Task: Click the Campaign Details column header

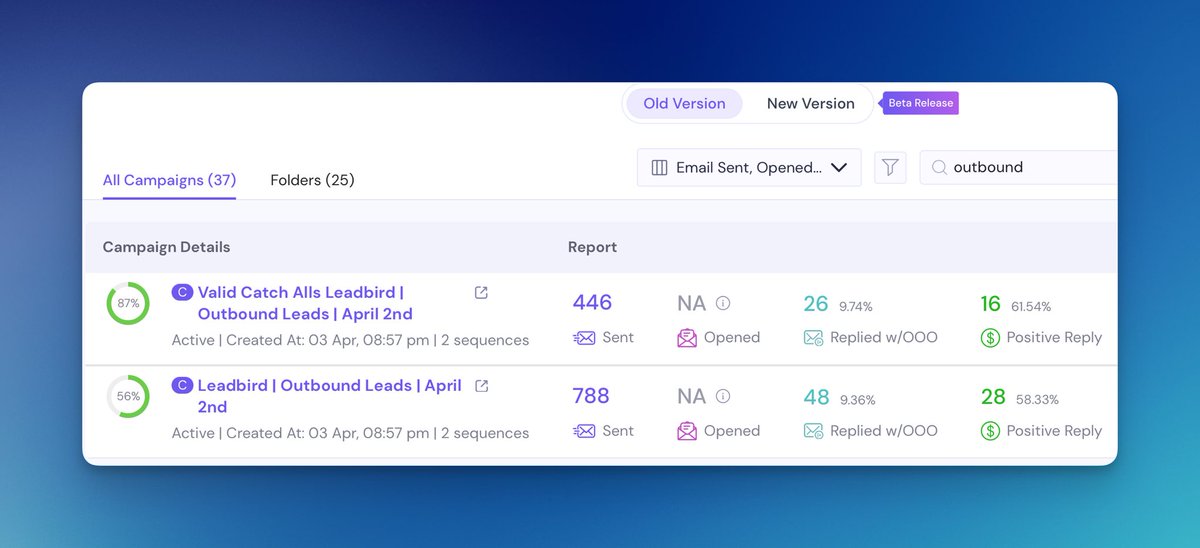Action: click(x=166, y=247)
